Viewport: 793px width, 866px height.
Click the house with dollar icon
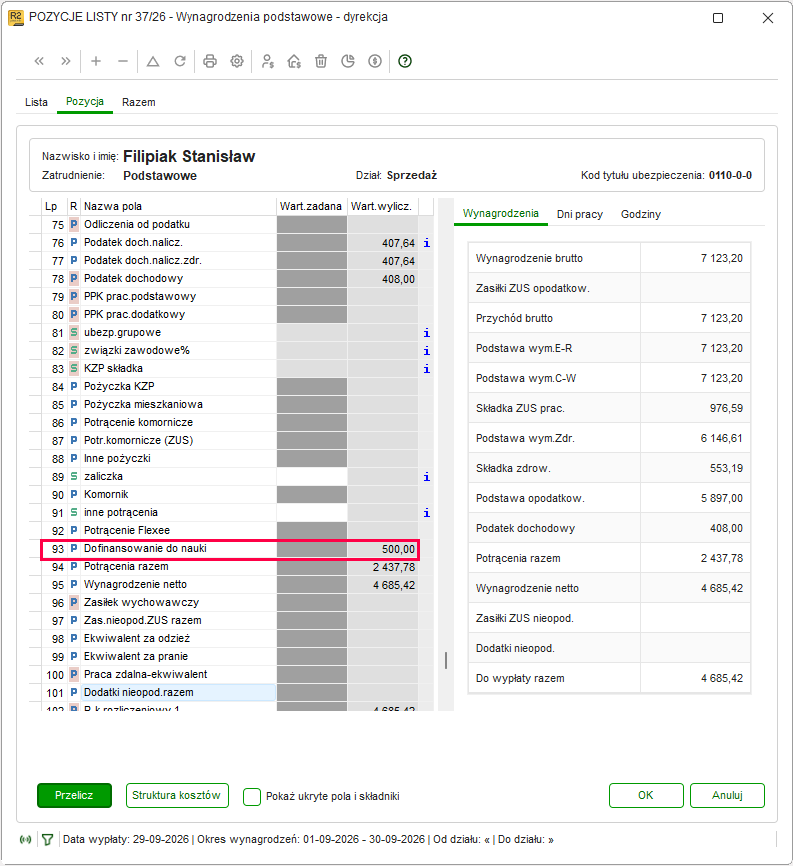pyautogui.click(x=294, y=61)
